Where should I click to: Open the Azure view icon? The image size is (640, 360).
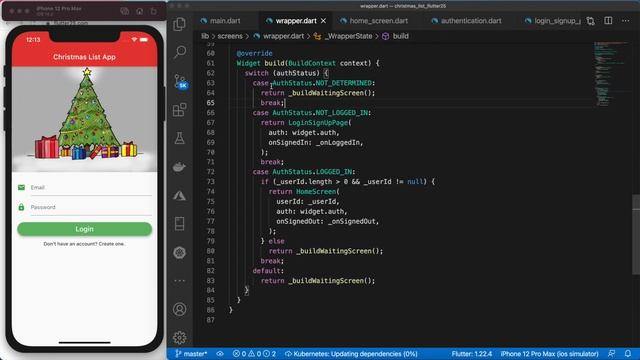tap(180, 196)
